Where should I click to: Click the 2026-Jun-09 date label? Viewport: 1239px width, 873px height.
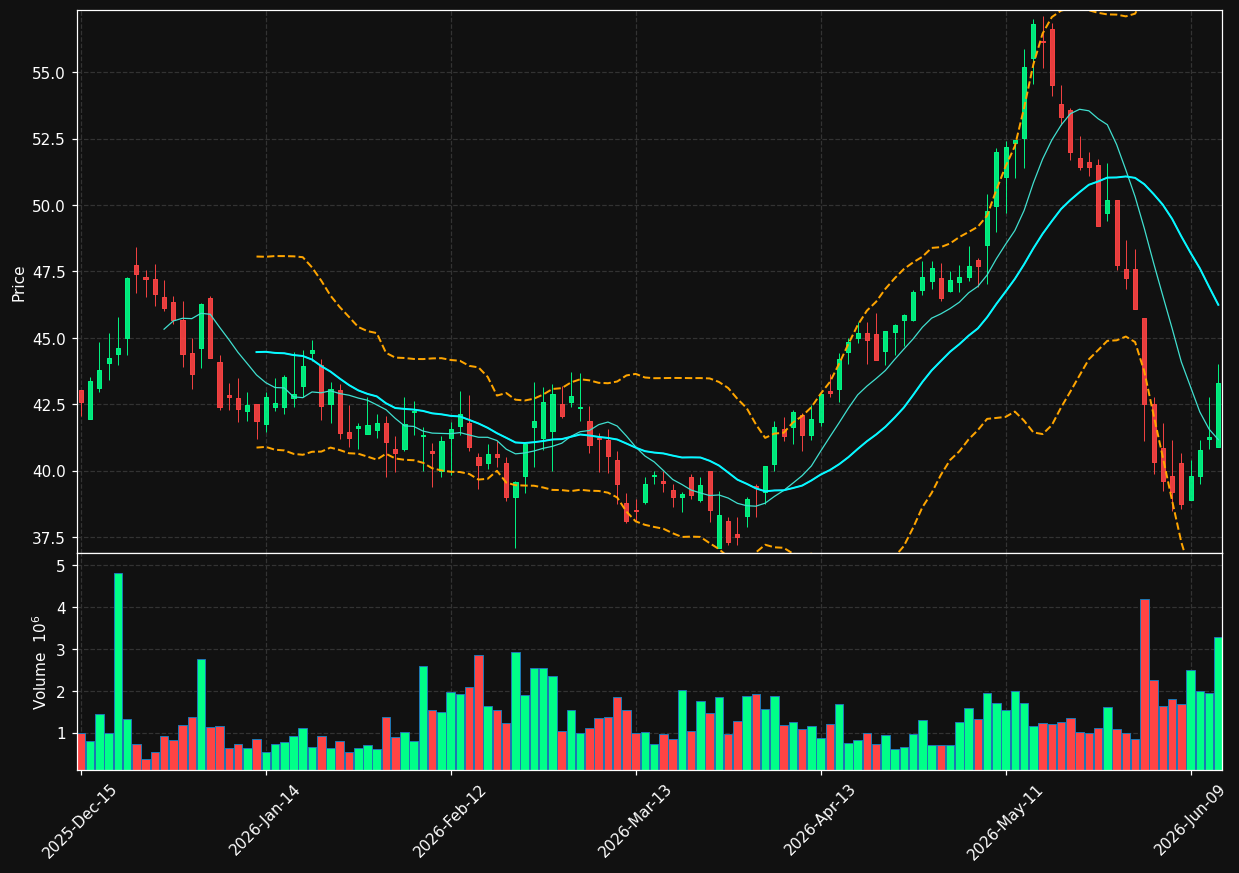pyautogui.click(x=1189, y=820)
